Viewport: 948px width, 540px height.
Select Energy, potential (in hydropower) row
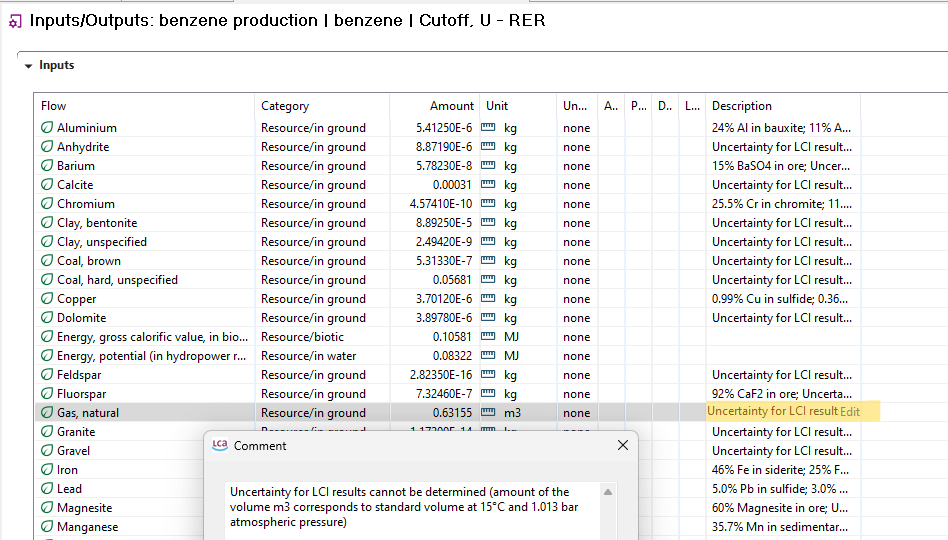pos(447,356)
